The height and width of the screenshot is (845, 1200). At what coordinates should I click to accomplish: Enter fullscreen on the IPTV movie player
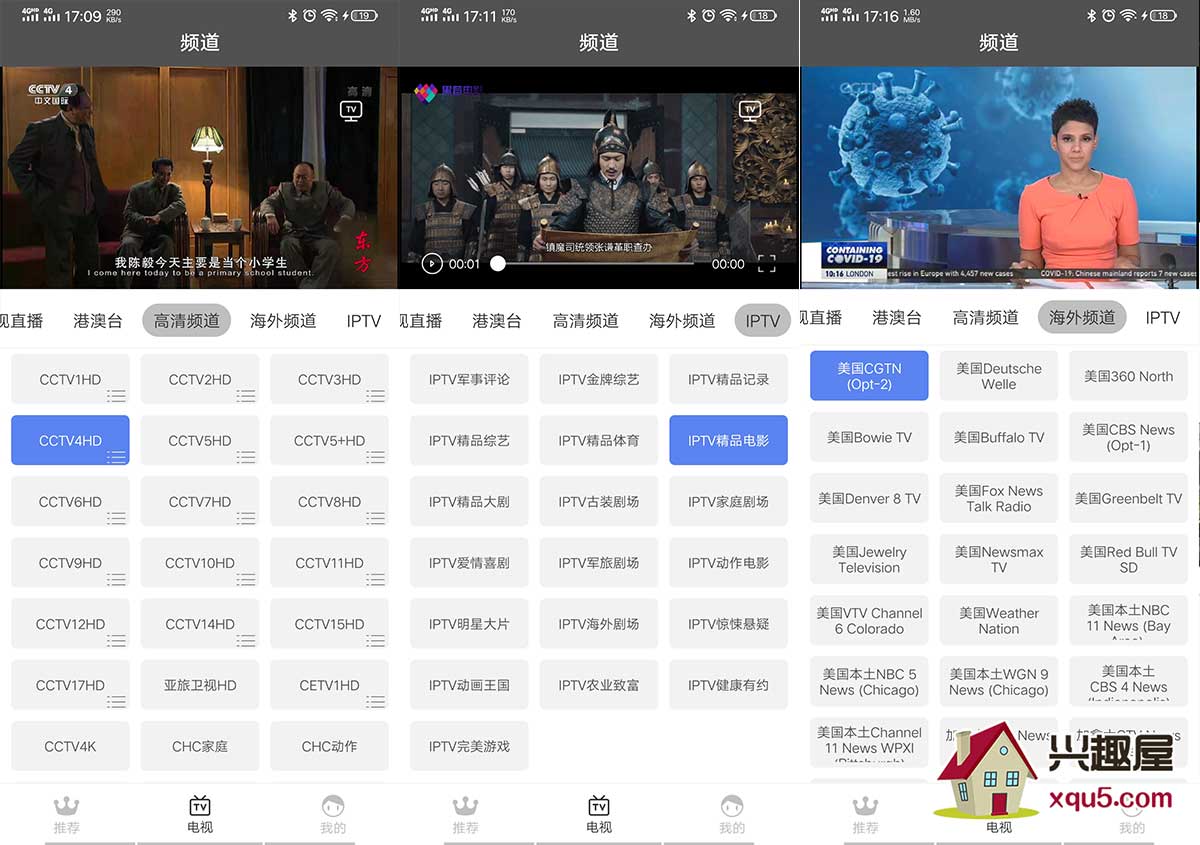[767, 264]
